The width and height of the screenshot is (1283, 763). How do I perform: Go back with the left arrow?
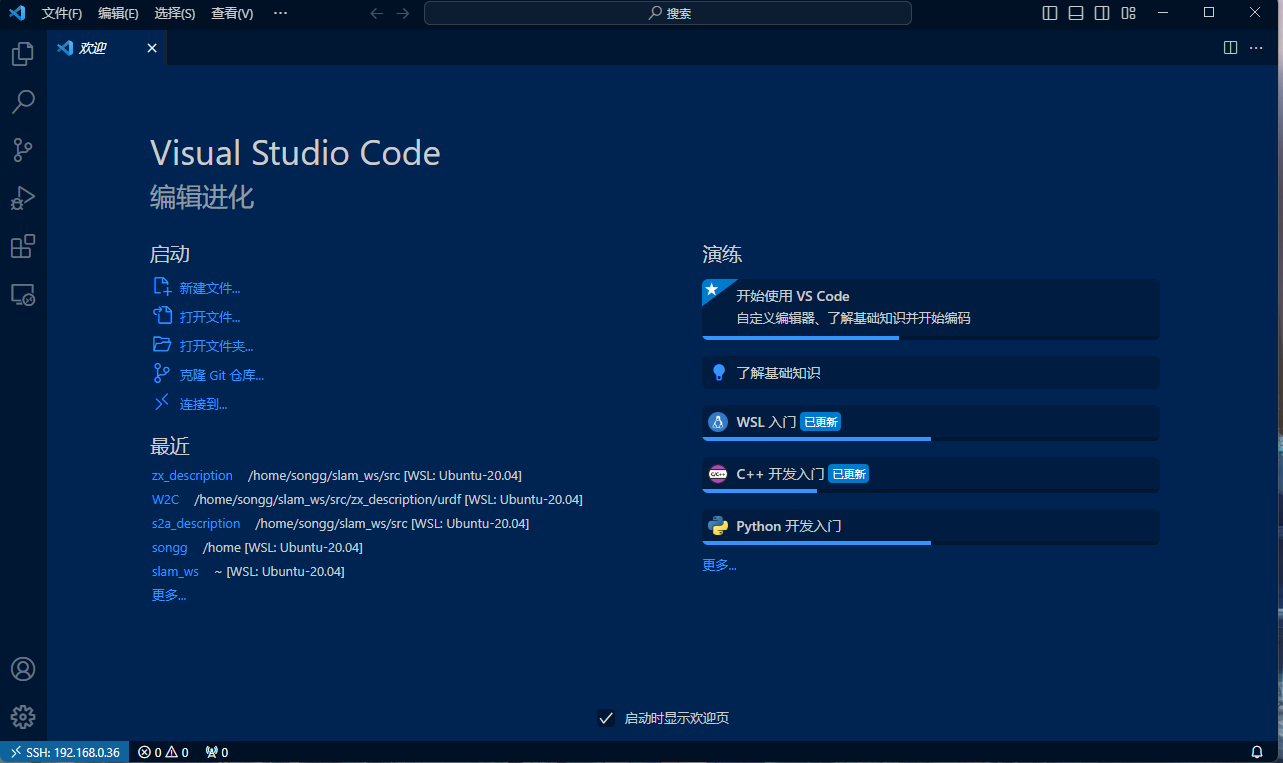pyautogui.click(x=377, y=13)
